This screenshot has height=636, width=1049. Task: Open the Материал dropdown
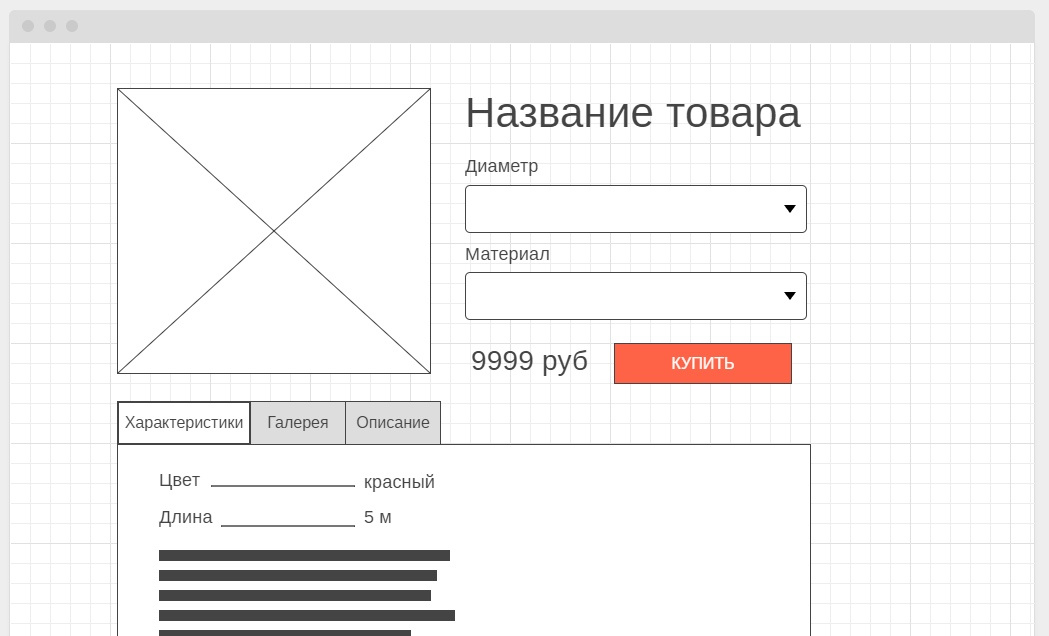[636, 296]
